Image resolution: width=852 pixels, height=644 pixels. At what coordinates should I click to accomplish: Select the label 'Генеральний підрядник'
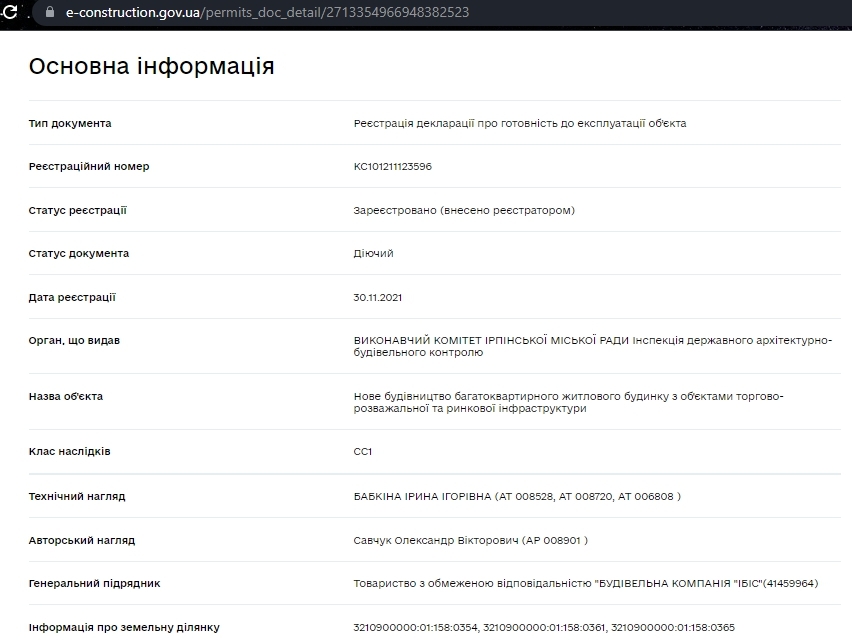coord(95,583)
